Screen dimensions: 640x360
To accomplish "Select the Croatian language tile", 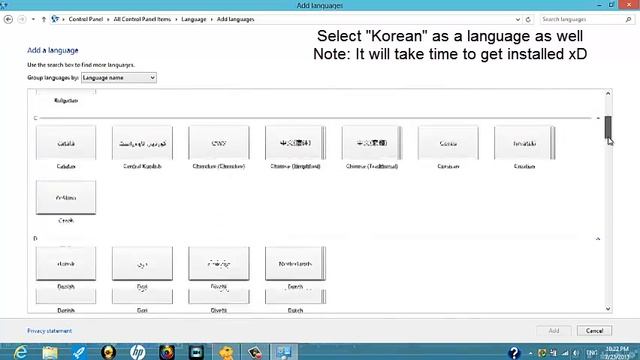I will pyautogui.click(x=524, y=147).
